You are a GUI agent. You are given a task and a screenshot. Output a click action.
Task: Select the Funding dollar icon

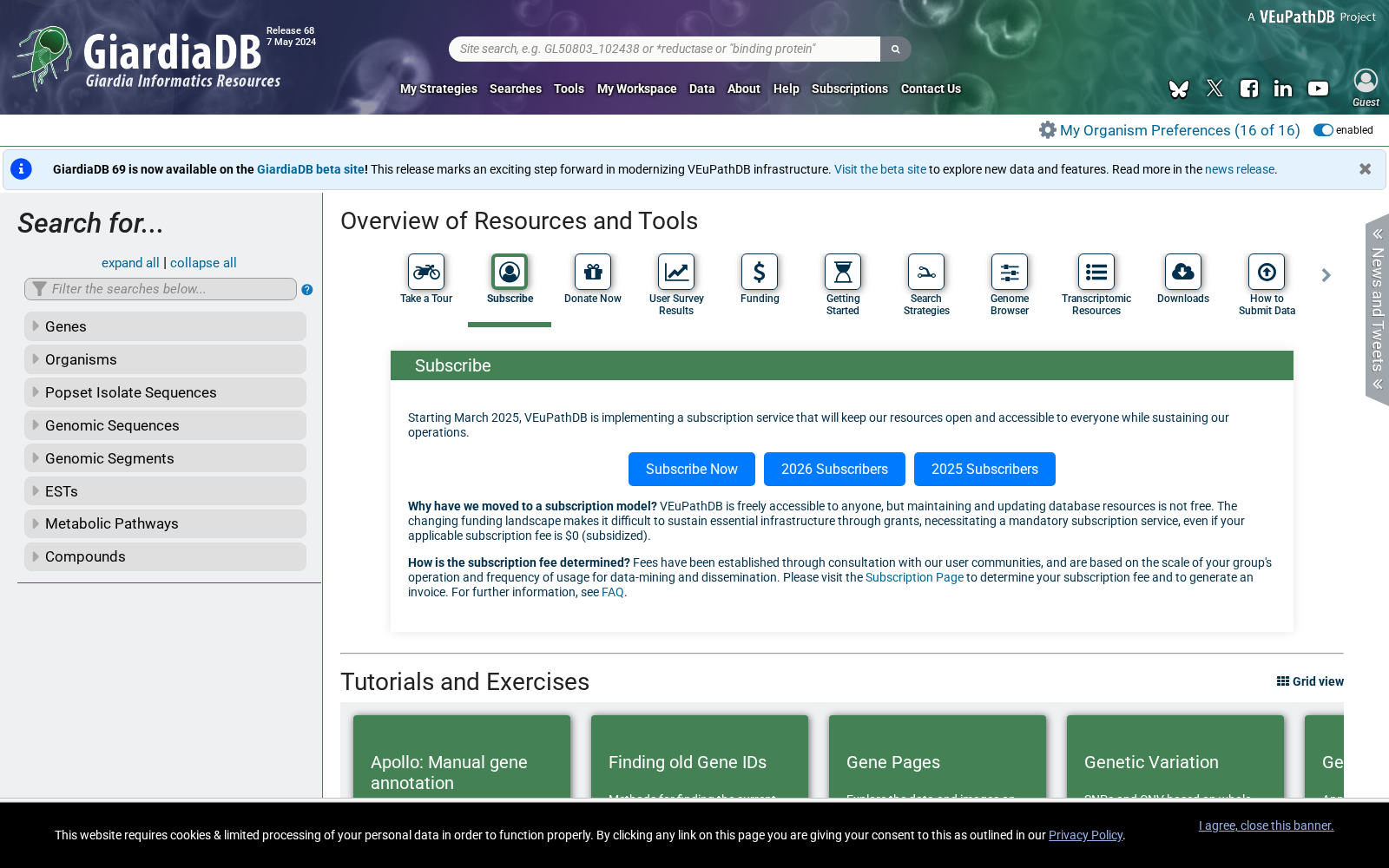(760, 272)
